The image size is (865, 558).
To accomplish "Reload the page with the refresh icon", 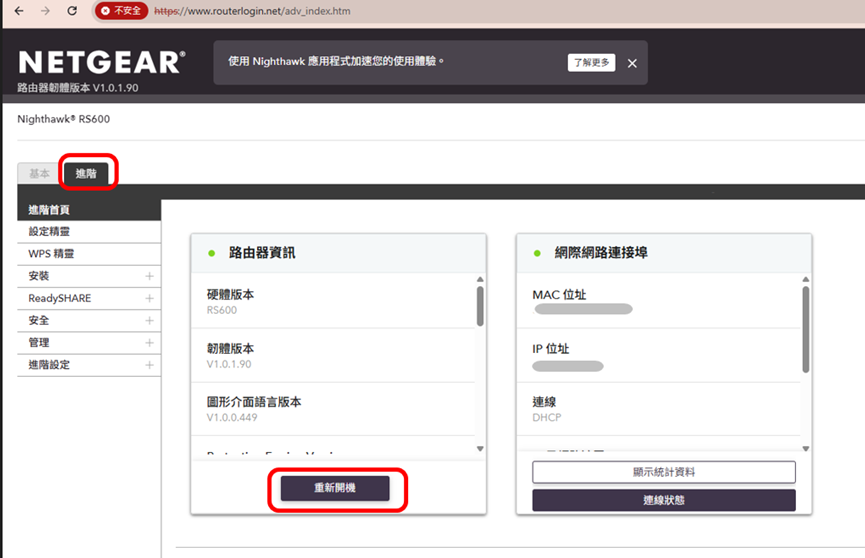I will click(x=72, y=10).
